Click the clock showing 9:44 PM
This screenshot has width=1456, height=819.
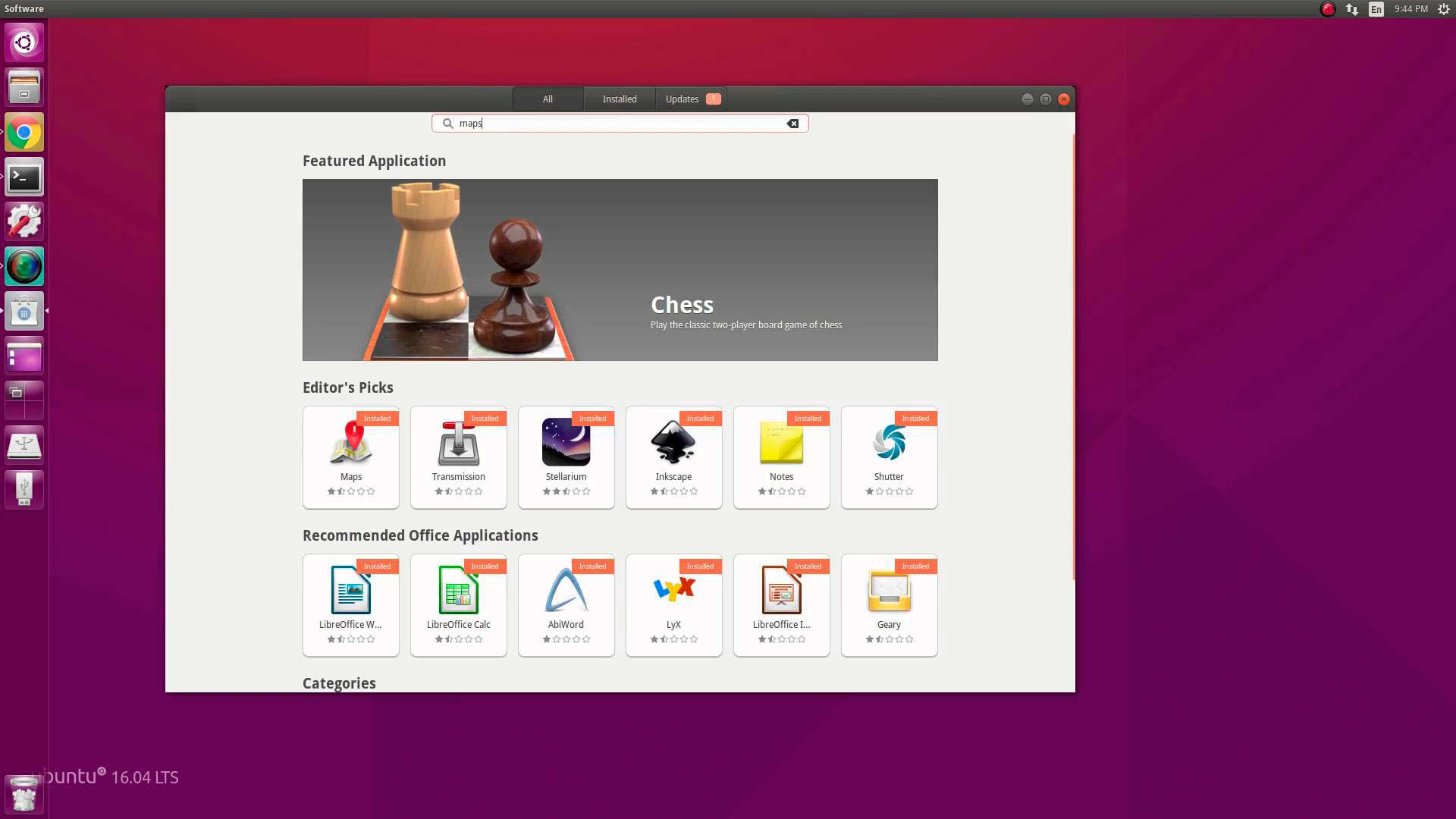click(1411, 9)
